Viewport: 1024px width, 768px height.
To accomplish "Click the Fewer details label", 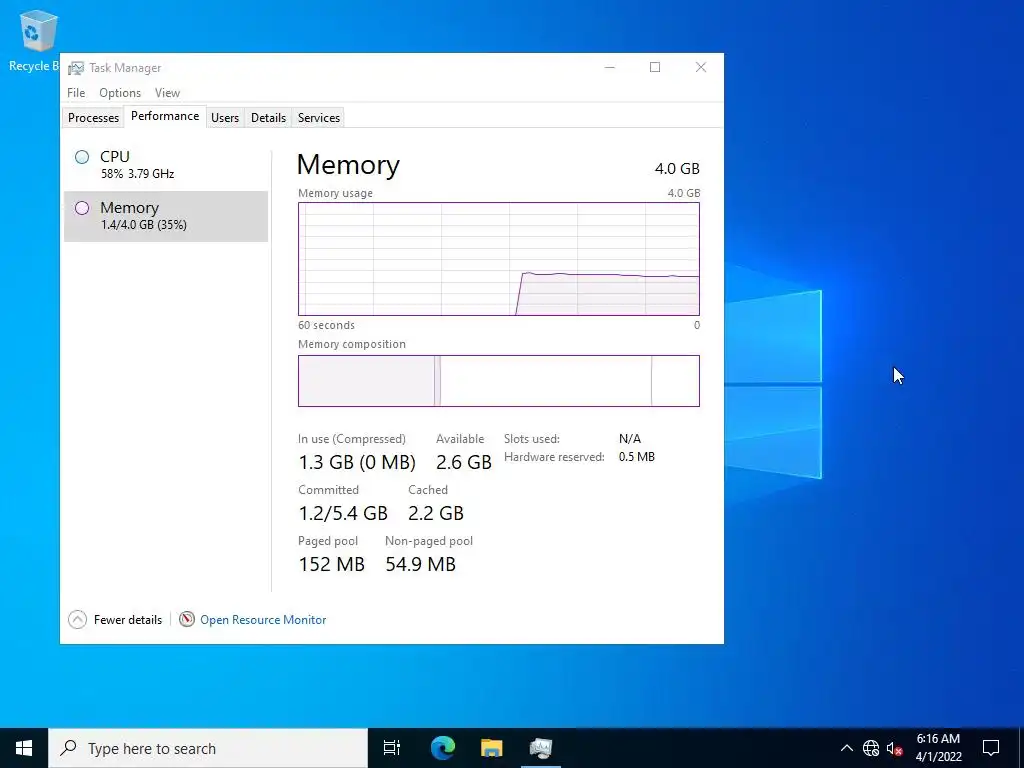I will tap(127, 620).
